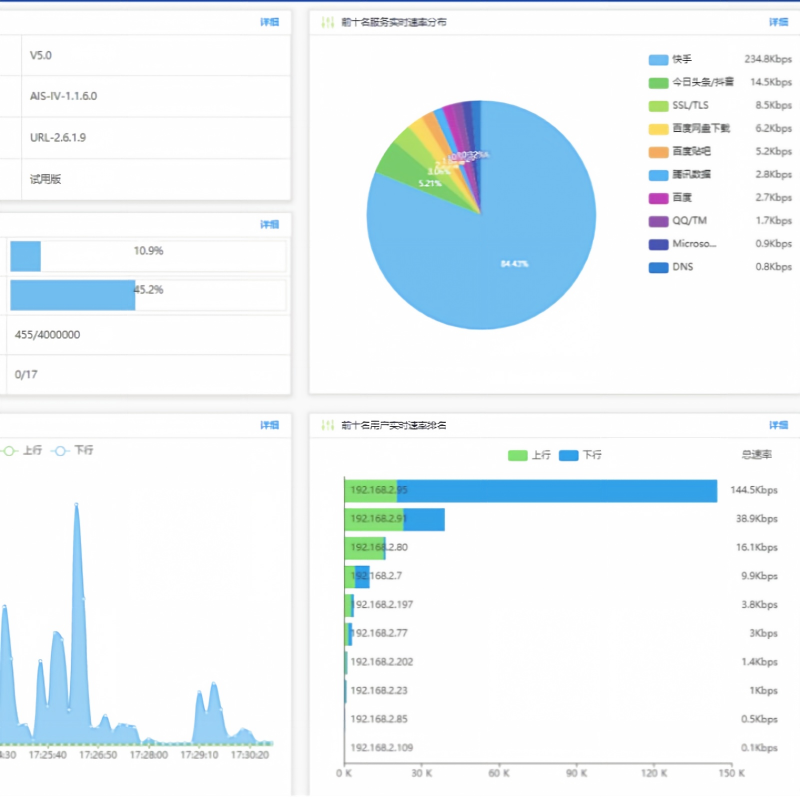Viewport: 800px width, 800px height.
Task: Click the 192.168.2.7 user label
Action: [x=377, y=576]
